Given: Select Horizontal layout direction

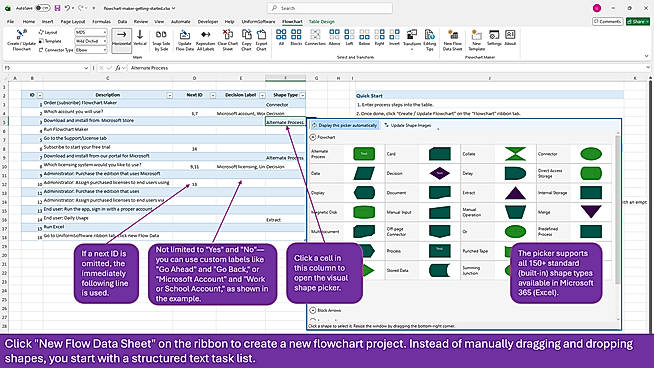Looking at the screenshot, I should (121, 40).
